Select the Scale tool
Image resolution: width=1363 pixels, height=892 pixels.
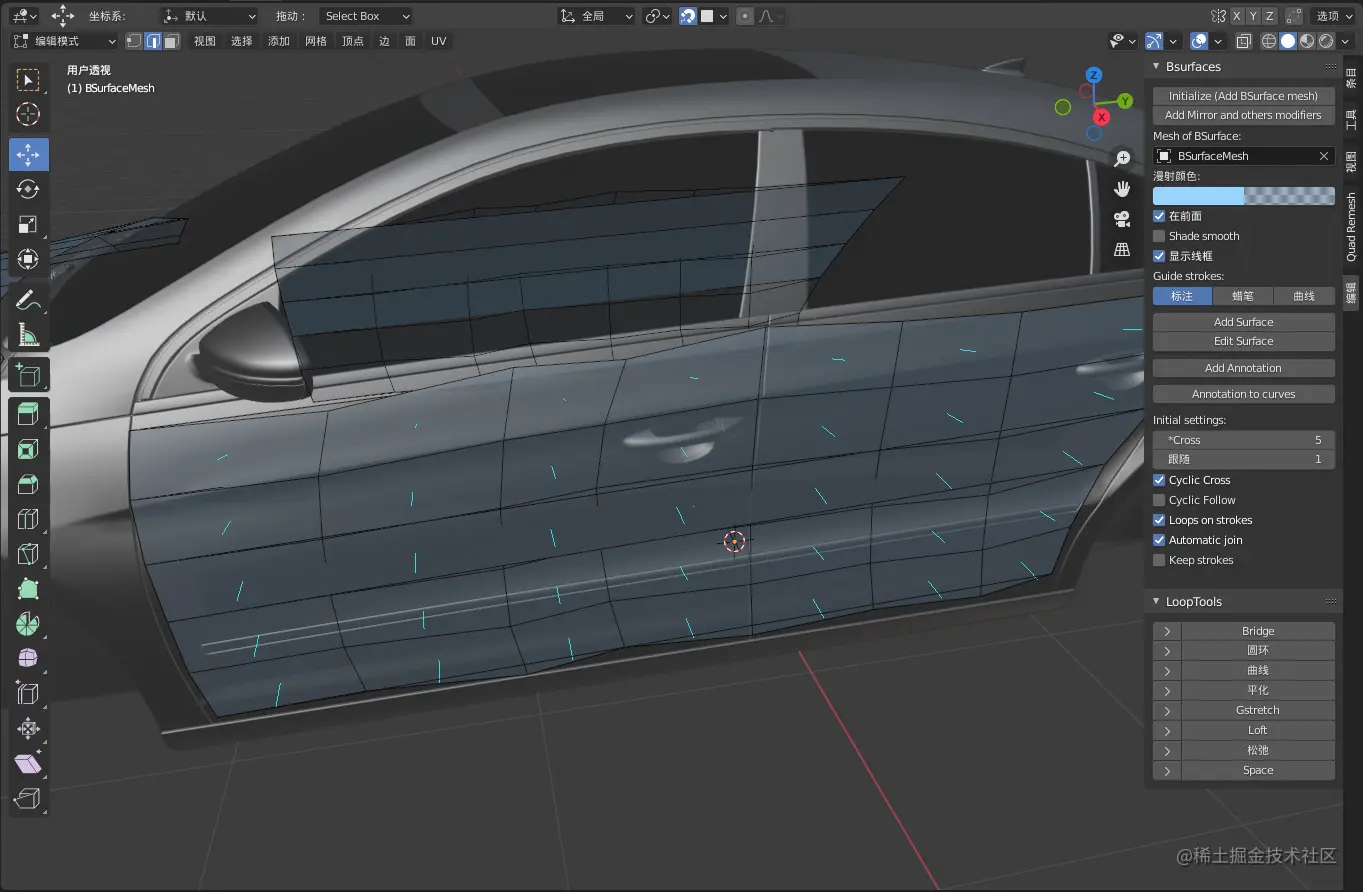click(28, 225)
